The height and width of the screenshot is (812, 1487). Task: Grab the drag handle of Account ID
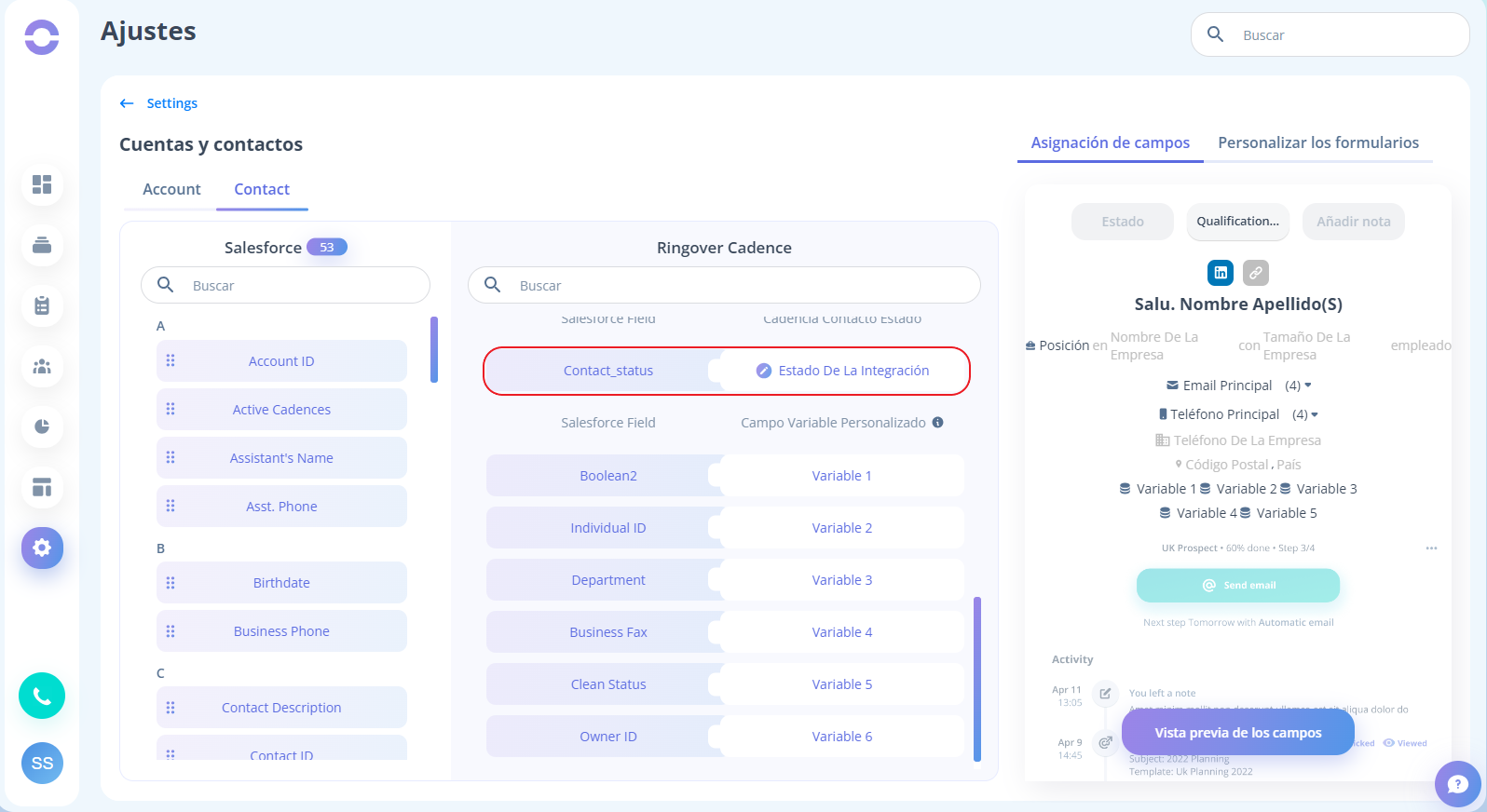171,361
